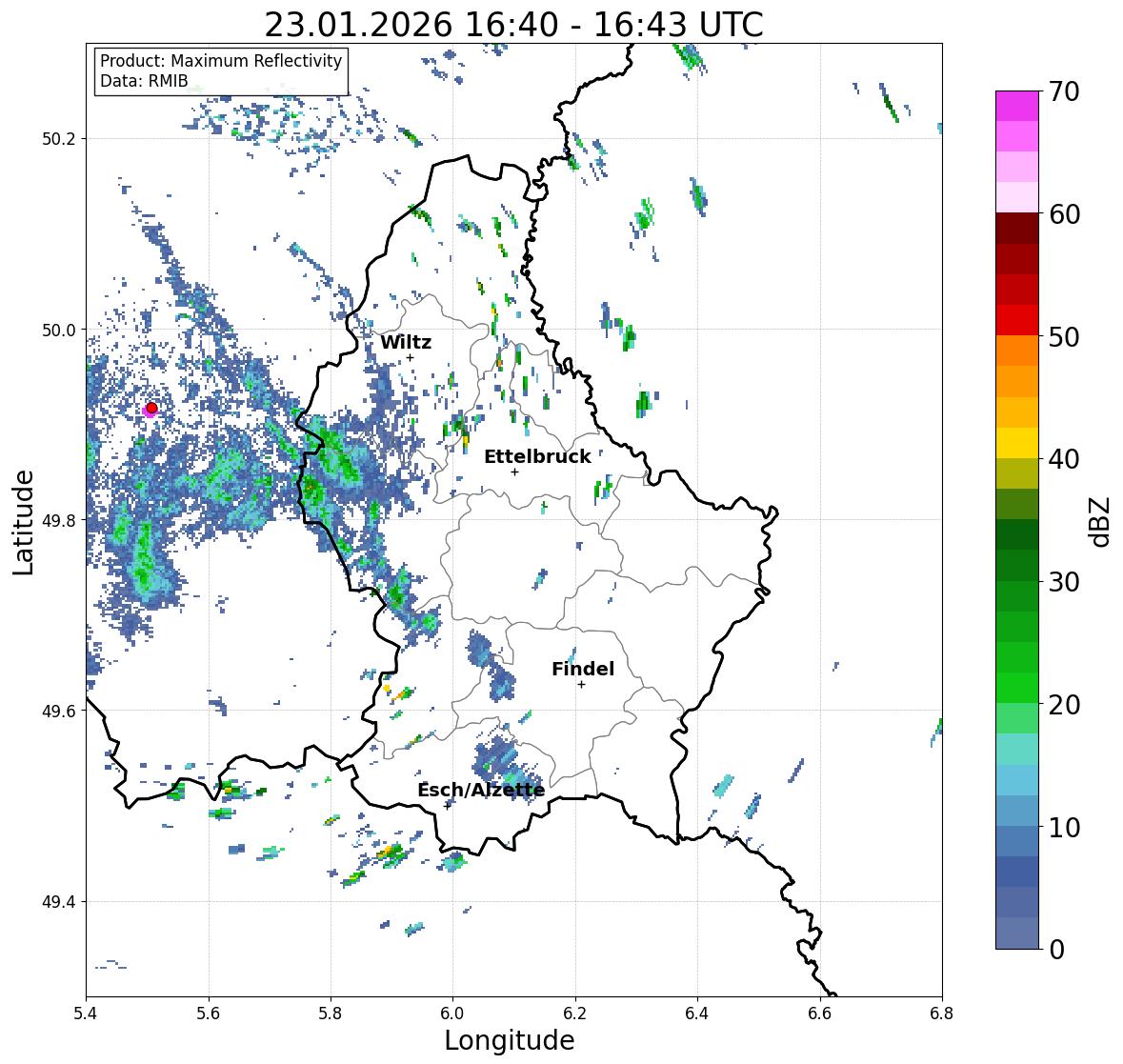Click the 'Product: Maximum Reflectivity' label
Screen dimensions: 1123x1064
(221, 61)
